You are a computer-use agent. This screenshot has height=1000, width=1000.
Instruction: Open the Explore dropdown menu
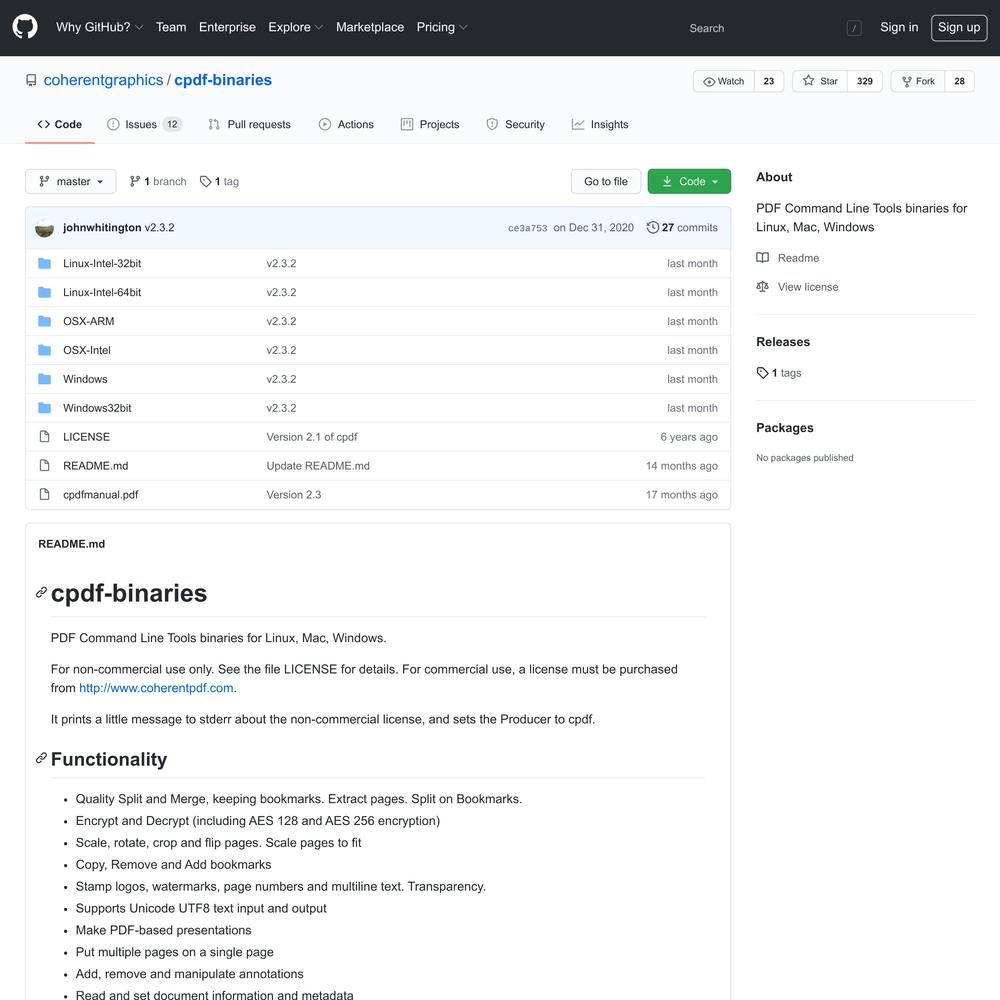295,27
